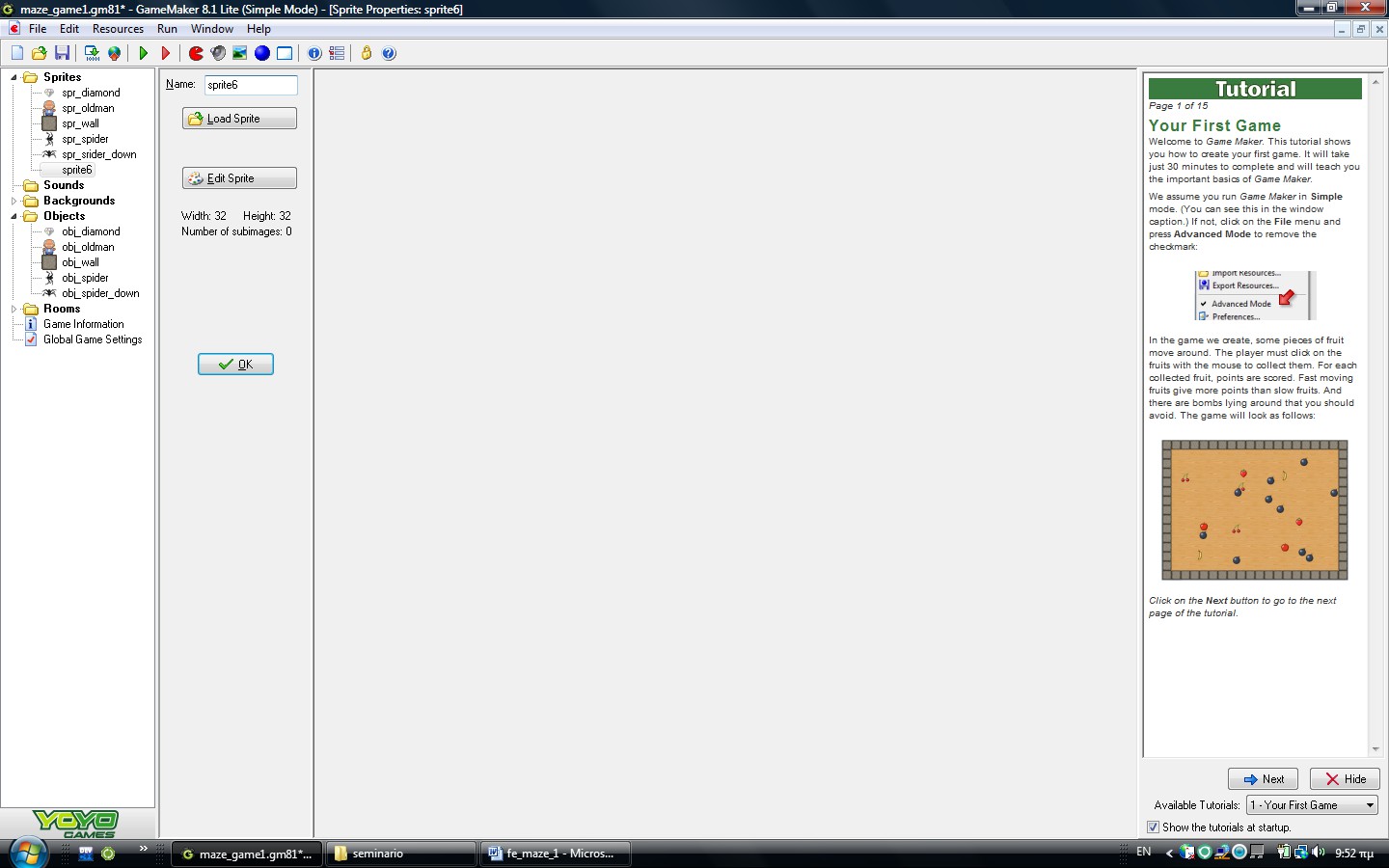Image resolution: width=1389 pixels, height=868 pixels.
Task: Create a background using the landscape icon
Action: [x=240, y=53]
